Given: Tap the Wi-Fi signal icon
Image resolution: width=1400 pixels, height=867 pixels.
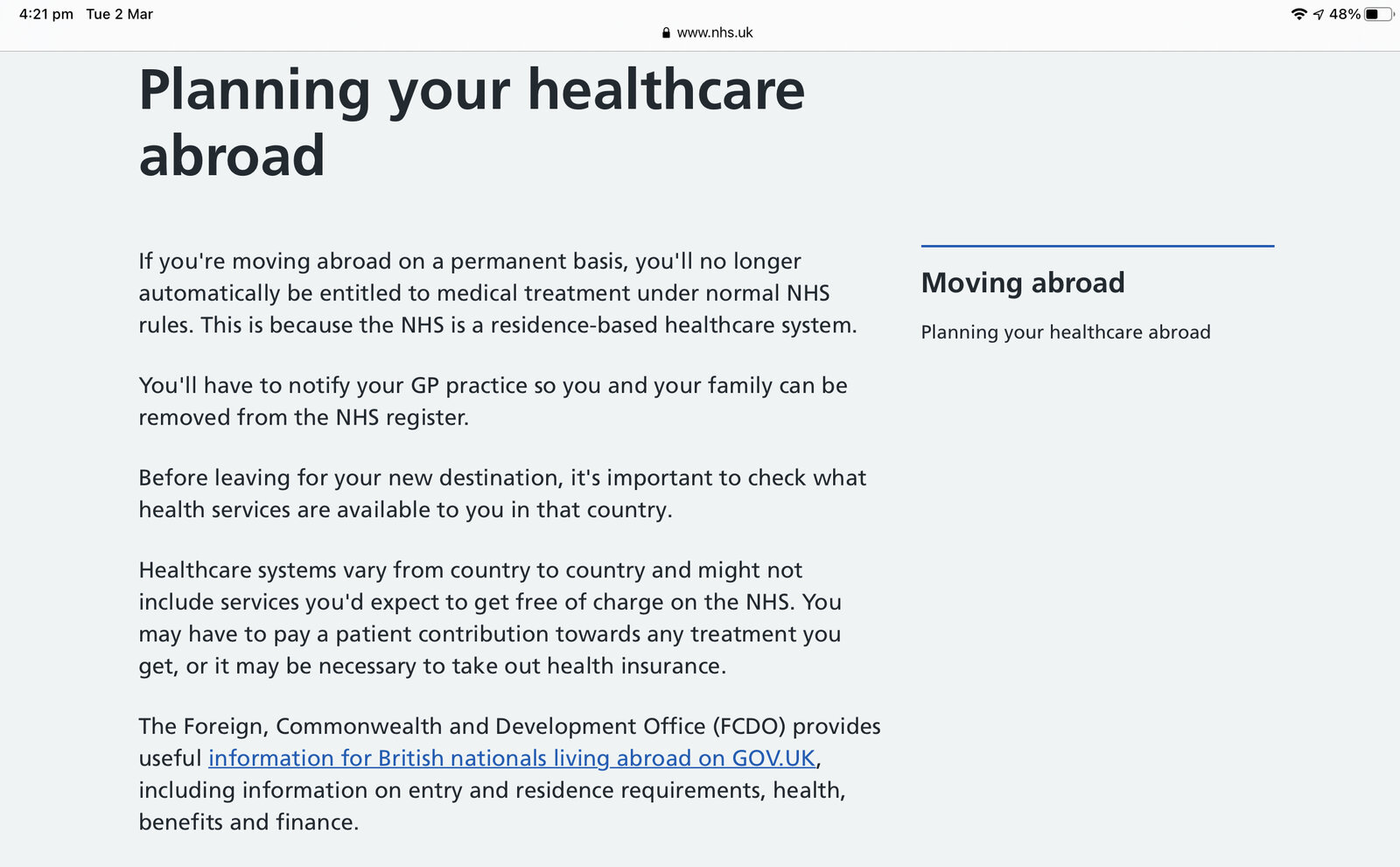Looking at the screenshot, I should click(1298, 14).
